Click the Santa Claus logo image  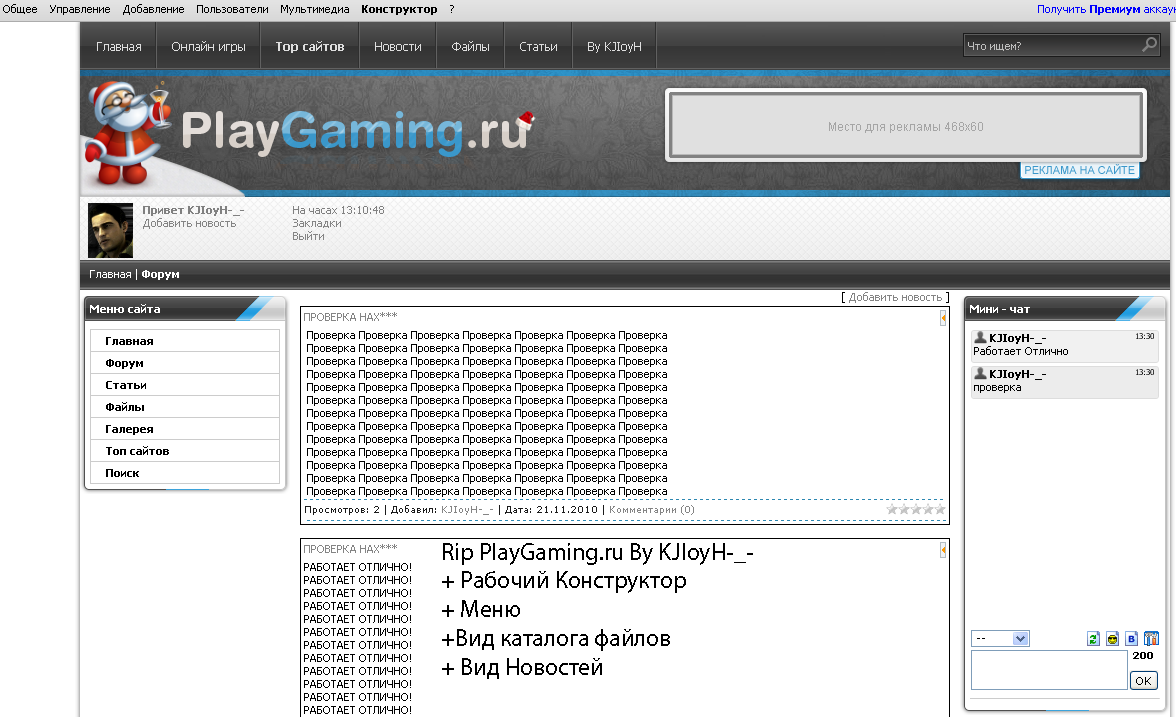click(x=128, y=134)
